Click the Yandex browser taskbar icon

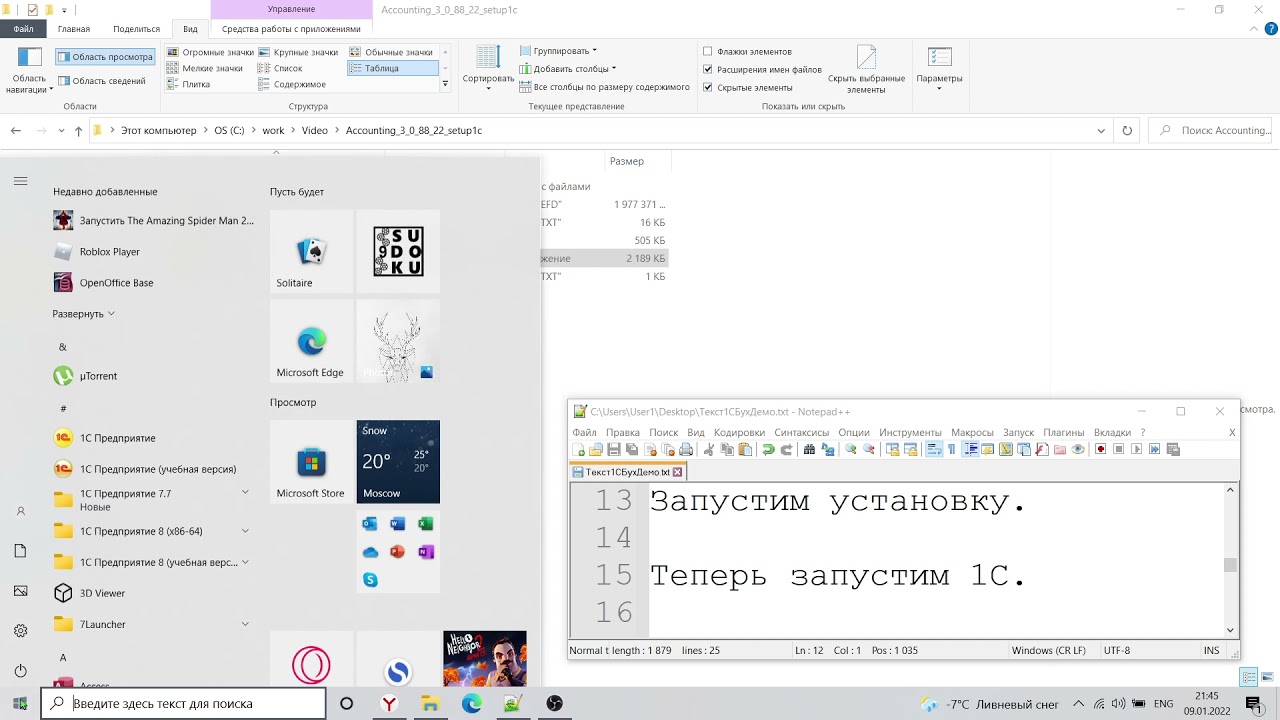[x=389, y=704]
